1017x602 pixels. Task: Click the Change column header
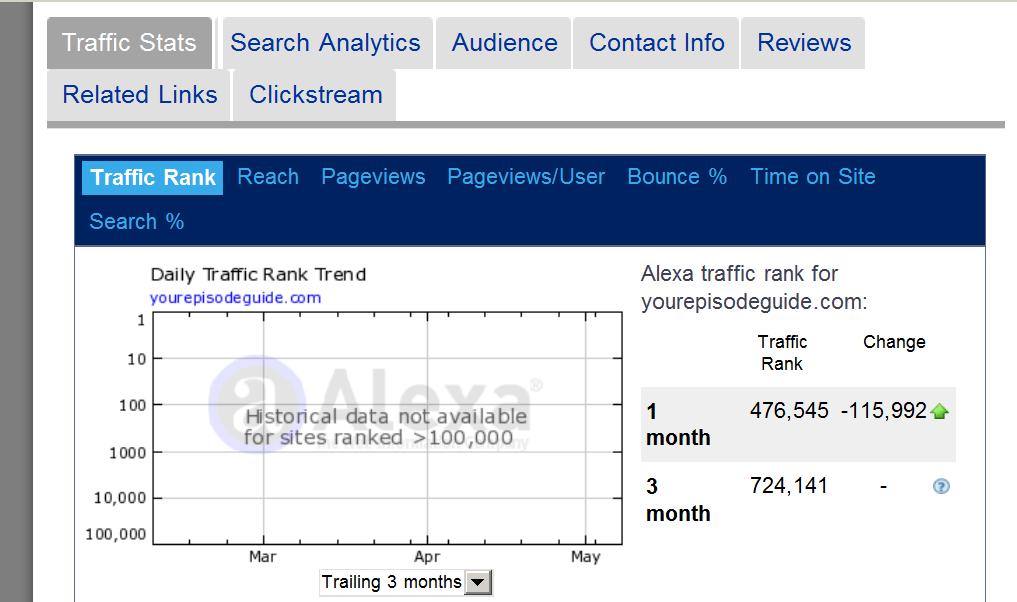894,342
